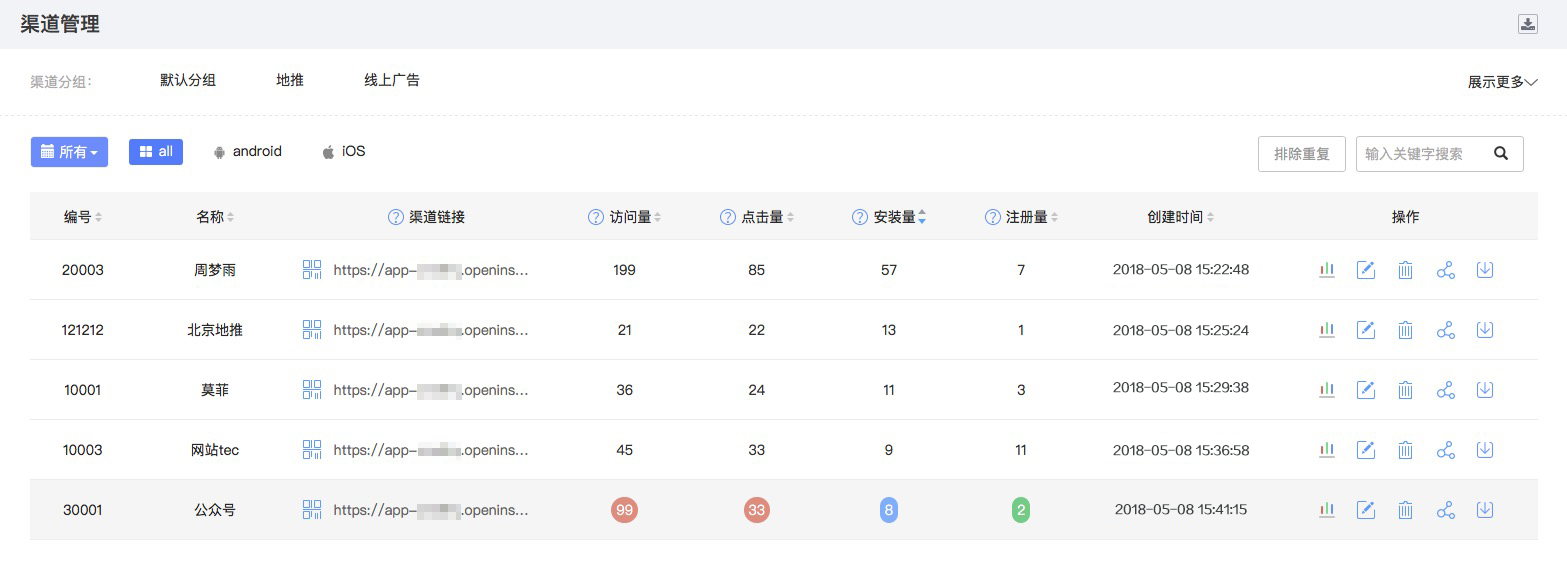
Task: Select the all platform filter
Action: click(x=156, y=152)
